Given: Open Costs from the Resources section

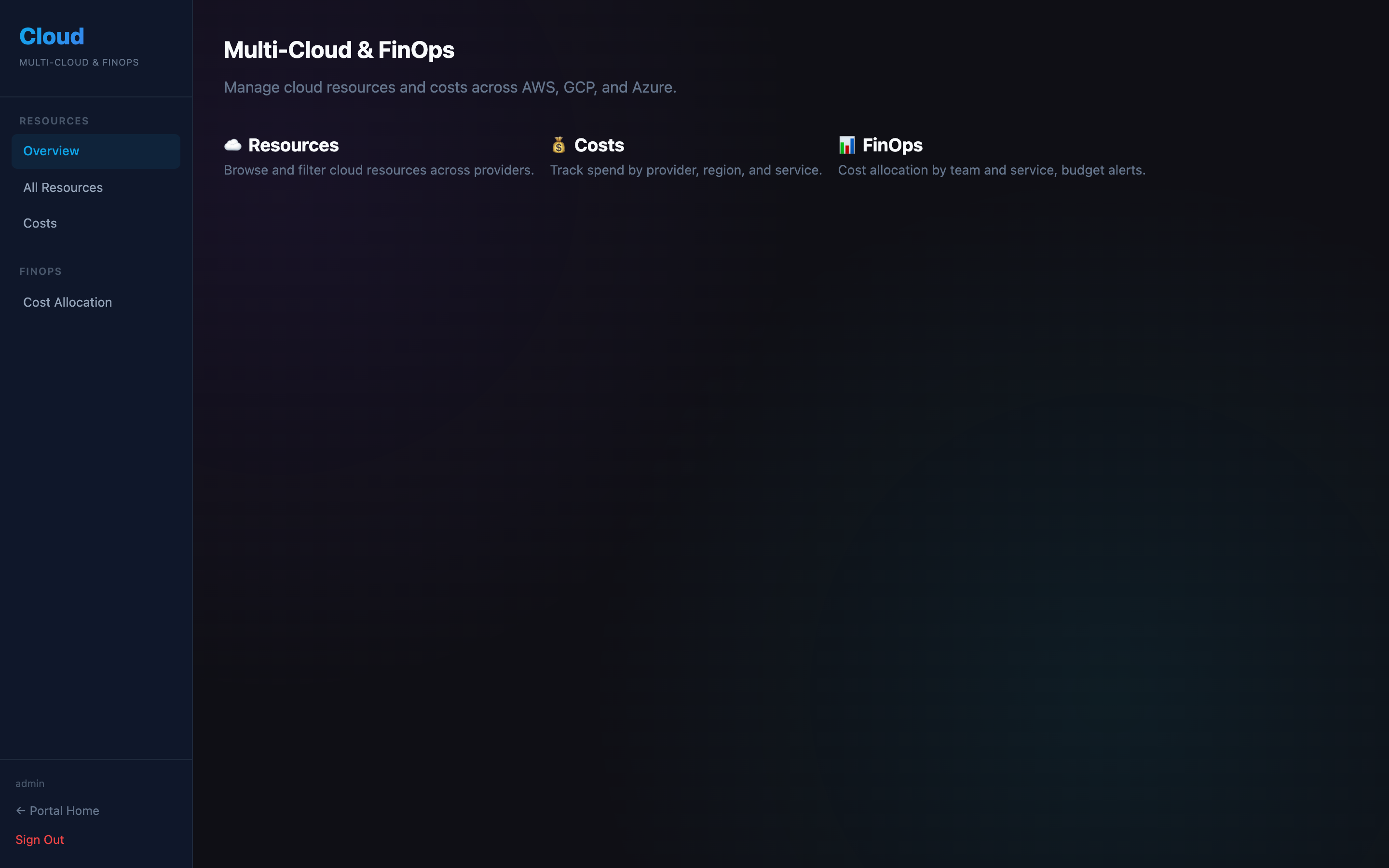Looking at the screenshot, I should 39,223.
